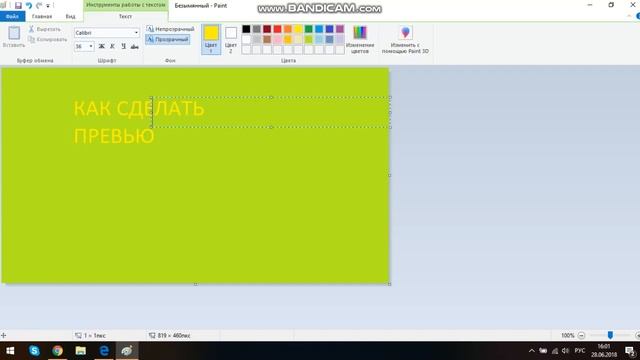This screenshot has width=640, height=360.
Task: Pick the pink palette color in second row
Action: click(x=278, y=40)
